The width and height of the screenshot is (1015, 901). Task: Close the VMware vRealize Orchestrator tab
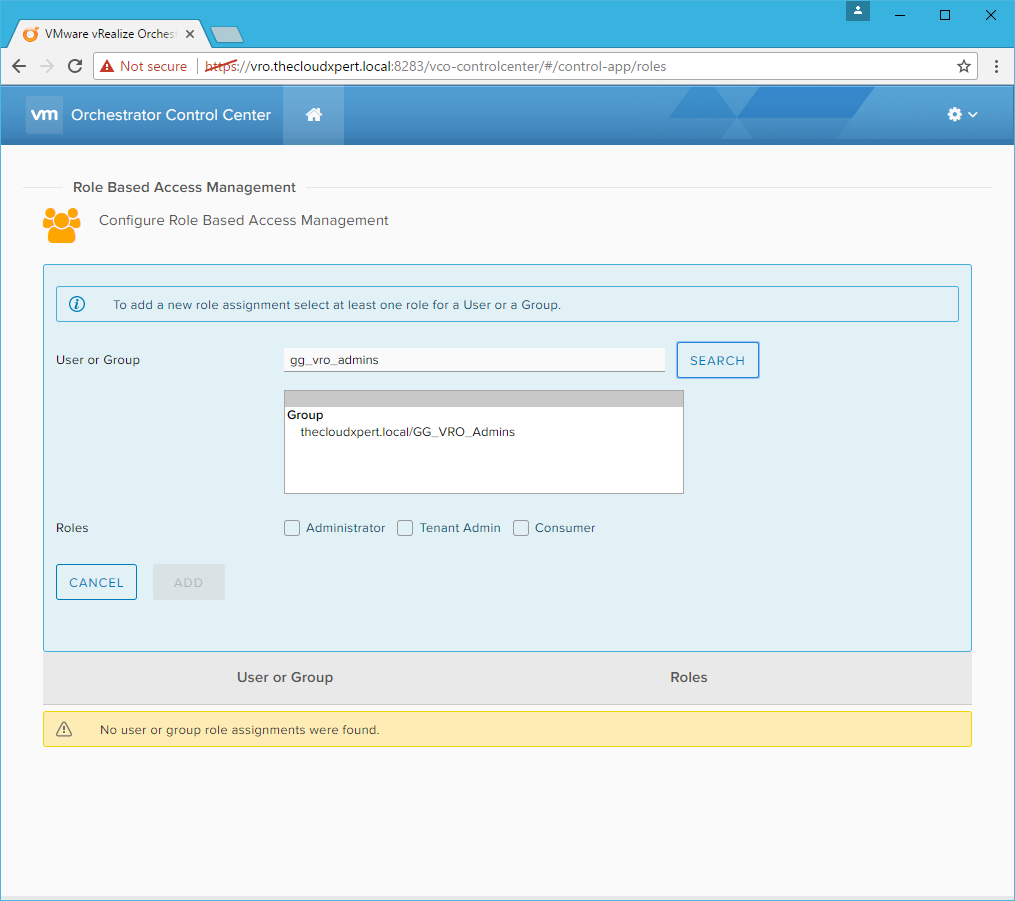point(190,34)
